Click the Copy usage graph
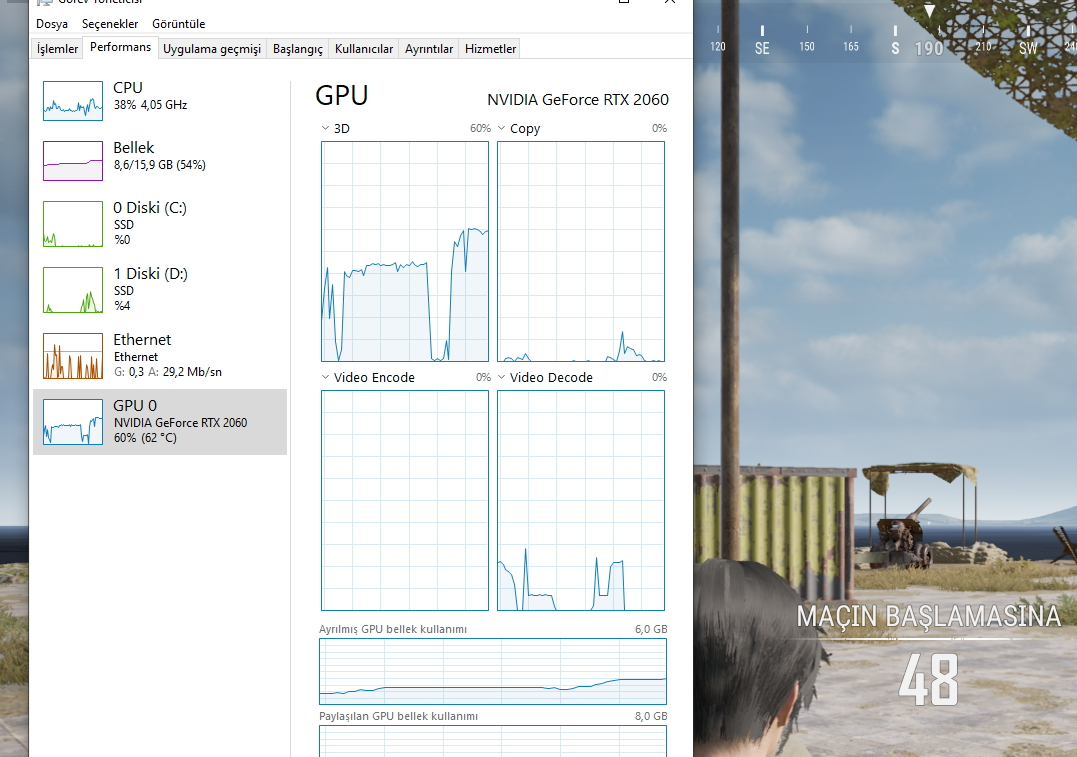 [581, 251]
